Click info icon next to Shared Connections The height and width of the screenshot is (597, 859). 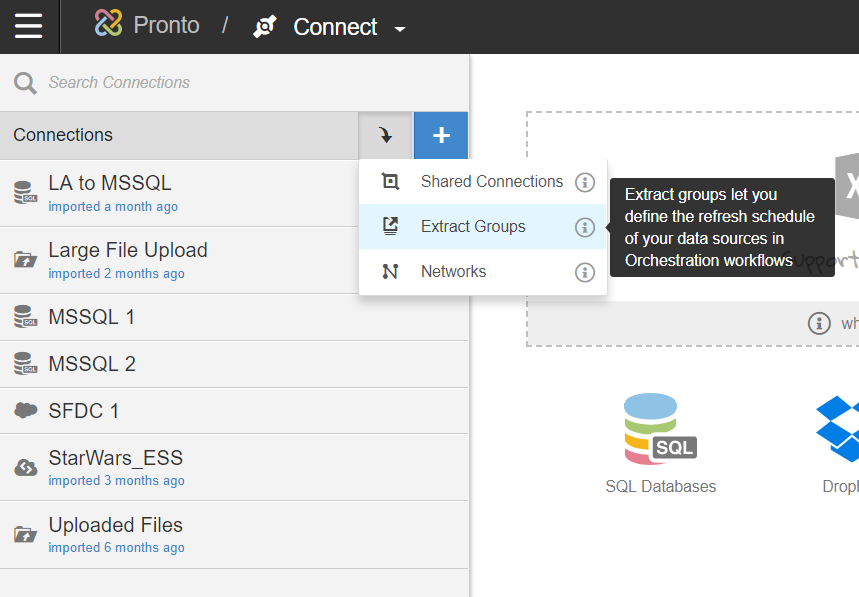pos(585,182)
